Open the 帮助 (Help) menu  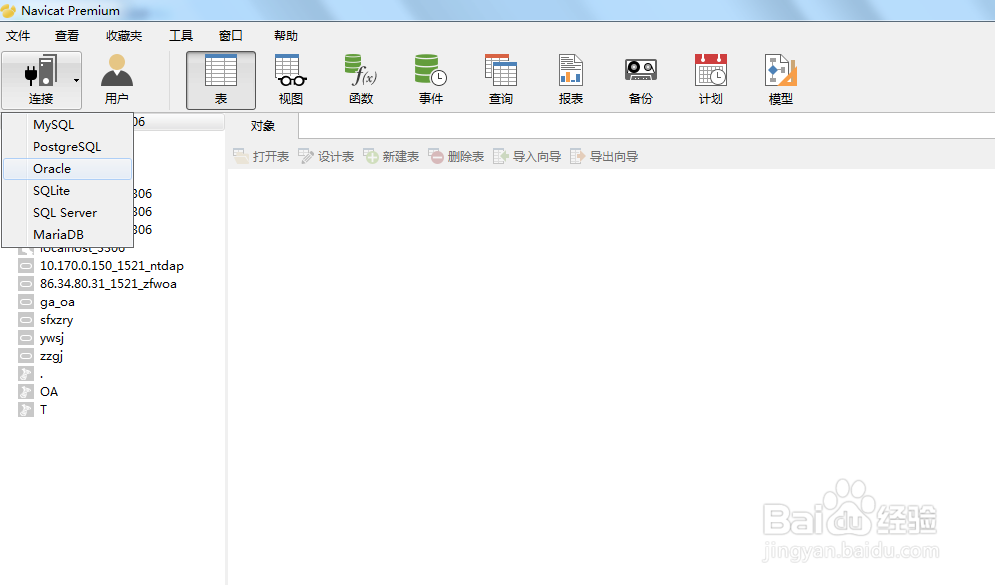[x=286, y=36]
